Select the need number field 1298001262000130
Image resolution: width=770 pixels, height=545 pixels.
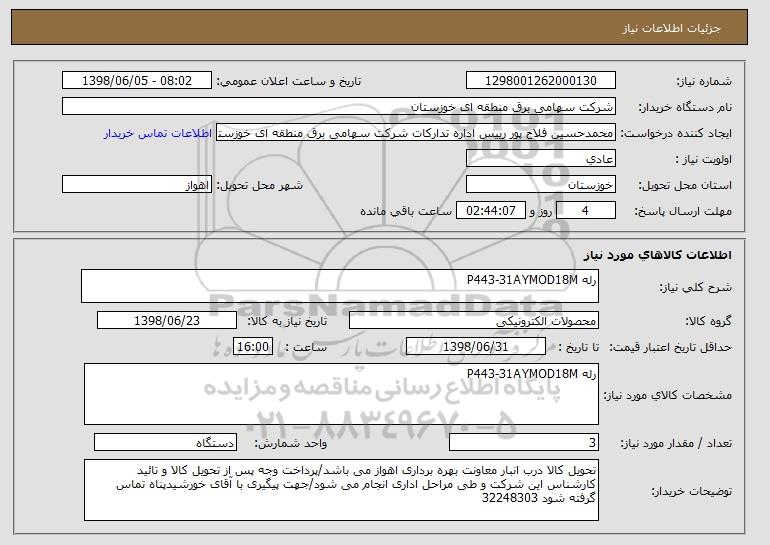pyautogui.click(x=541, y=81)
